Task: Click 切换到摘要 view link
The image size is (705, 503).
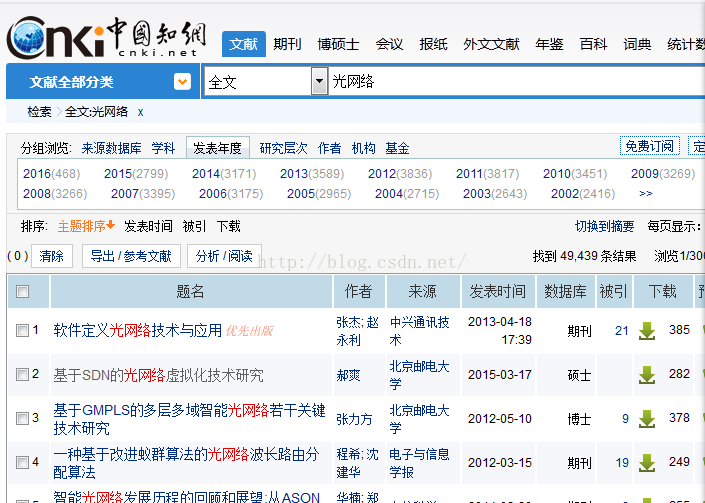Action: click(x=605, y=226)
